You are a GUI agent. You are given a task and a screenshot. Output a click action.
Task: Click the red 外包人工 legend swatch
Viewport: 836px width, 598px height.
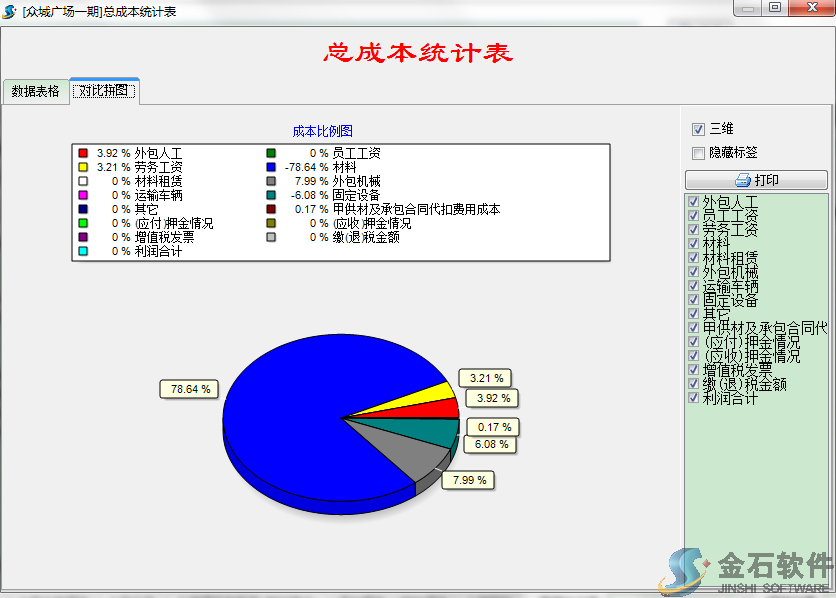[x=84, y=153]
